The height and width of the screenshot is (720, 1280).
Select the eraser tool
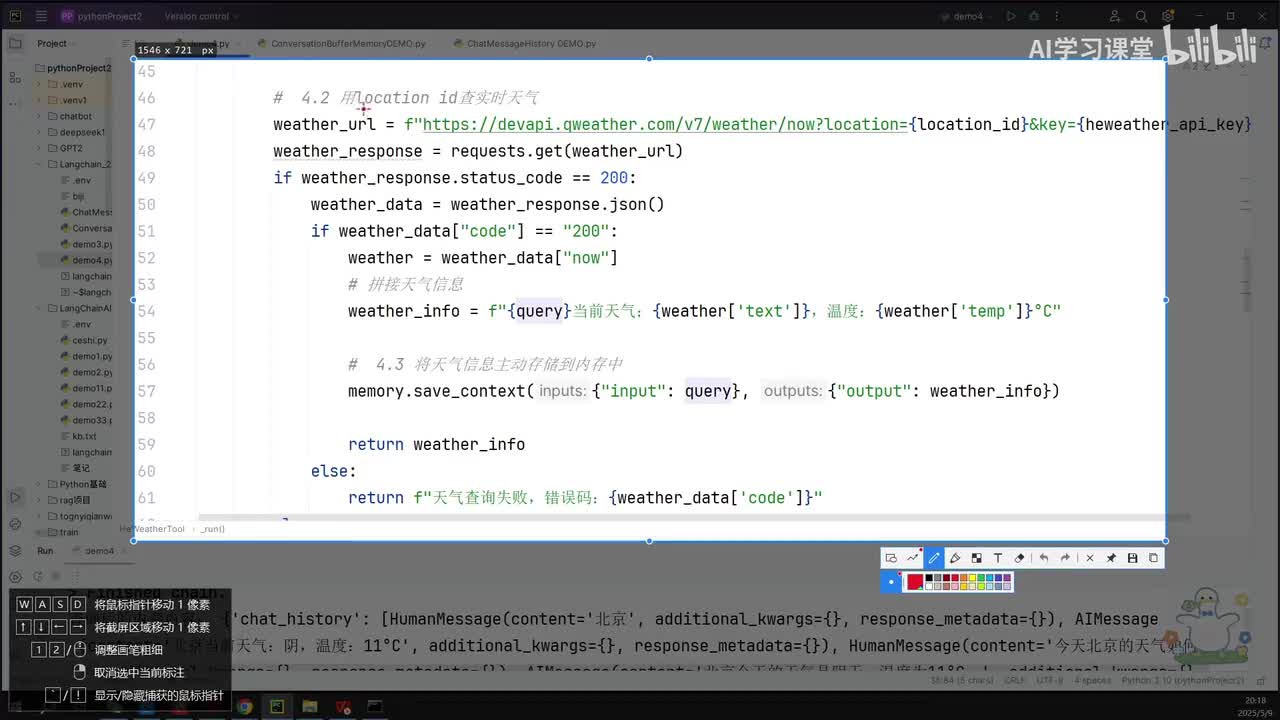pos(1019,558)
